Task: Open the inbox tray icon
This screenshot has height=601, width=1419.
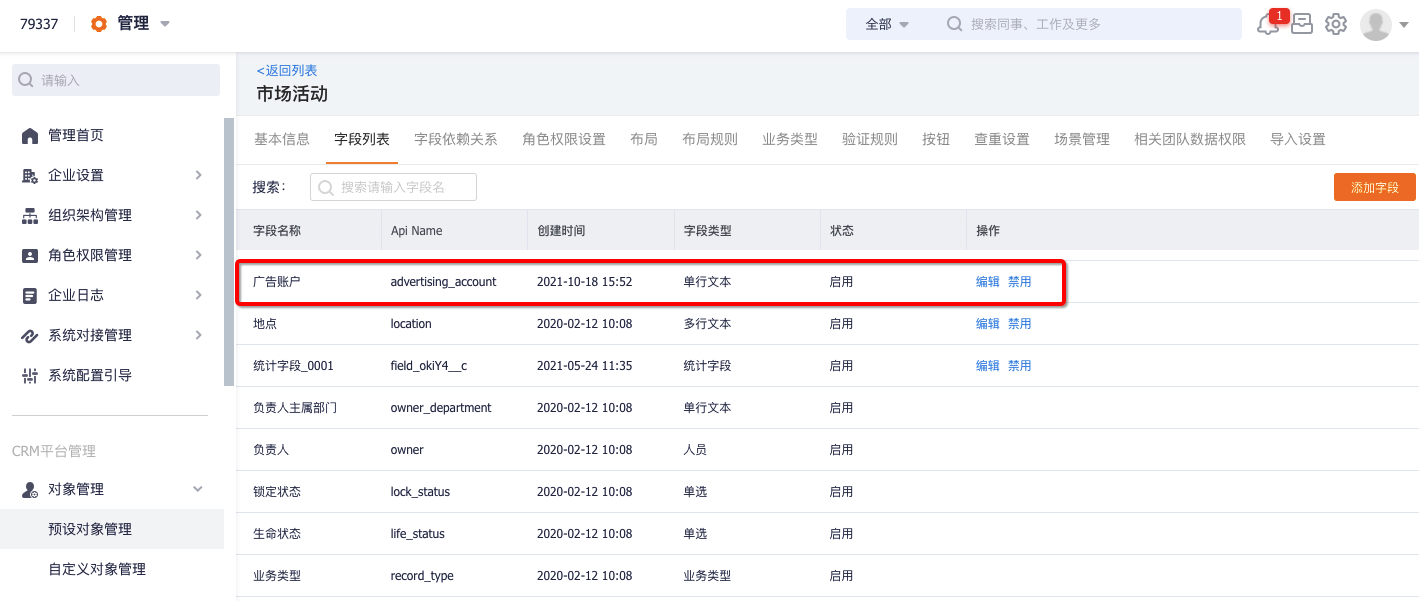Action: (1301, 24)
